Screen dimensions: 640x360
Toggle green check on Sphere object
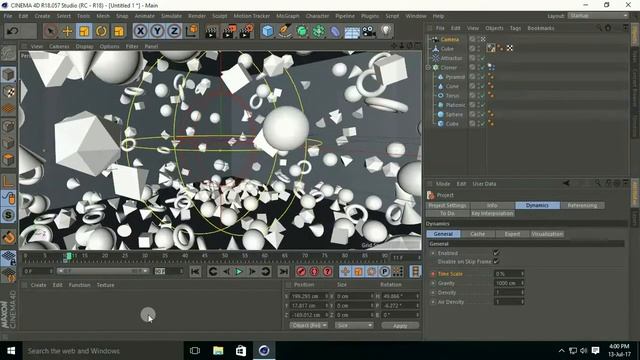coord(482,114)
